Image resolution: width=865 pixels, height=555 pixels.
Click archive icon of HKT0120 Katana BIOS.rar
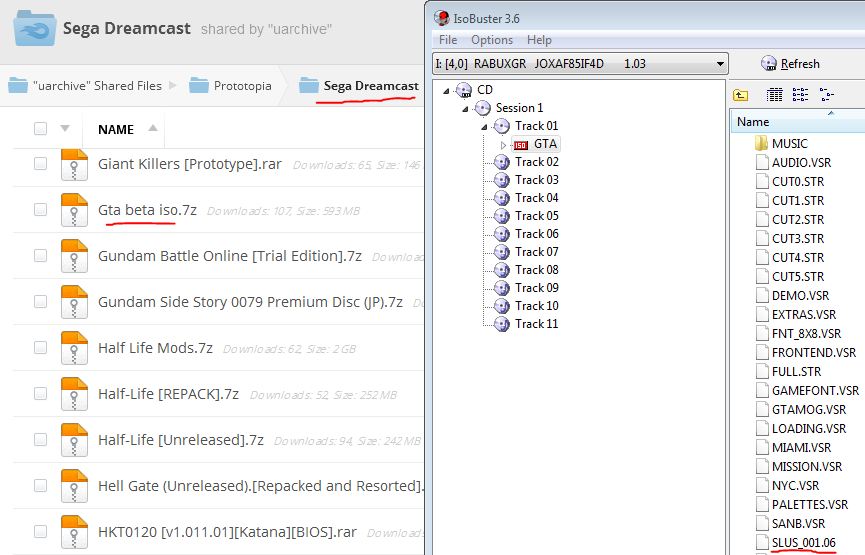tap(74, 532)
